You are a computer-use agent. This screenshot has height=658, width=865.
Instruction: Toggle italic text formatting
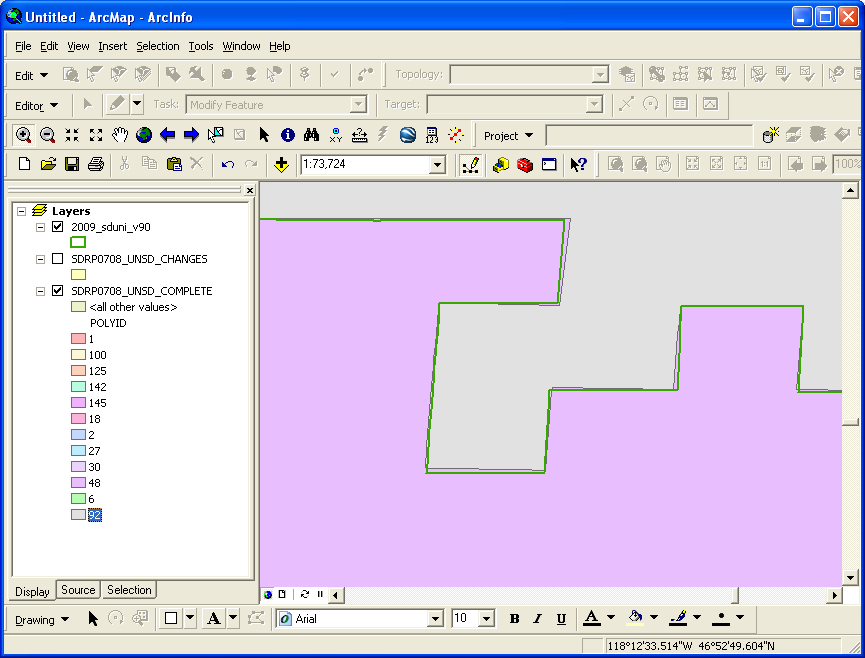click(537, 619)
